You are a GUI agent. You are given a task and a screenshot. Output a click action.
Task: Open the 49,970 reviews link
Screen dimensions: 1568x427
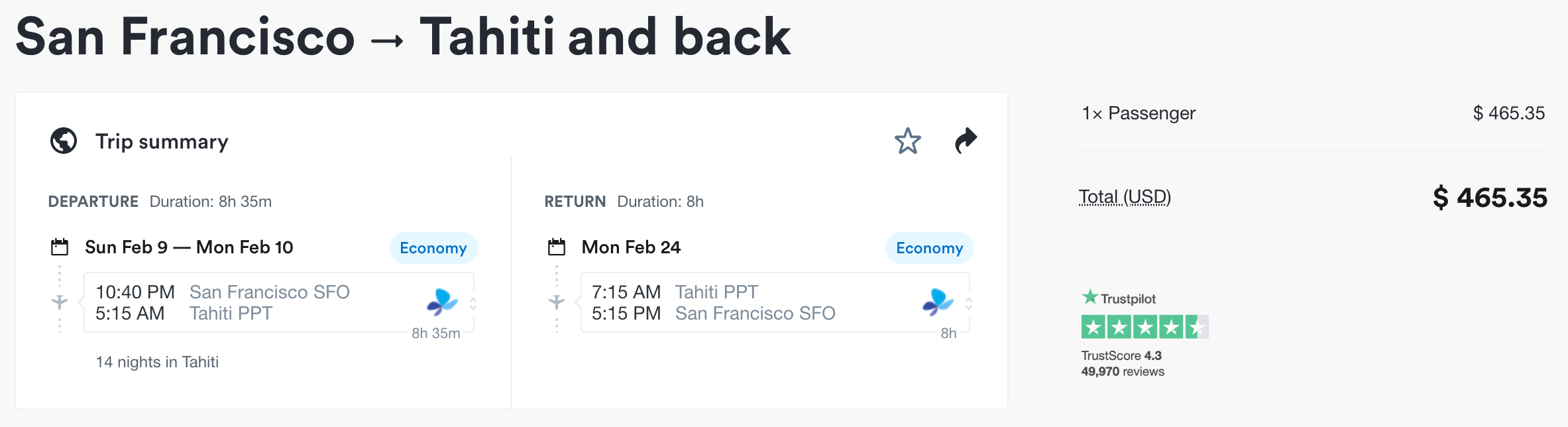(x=1123, y=372)
